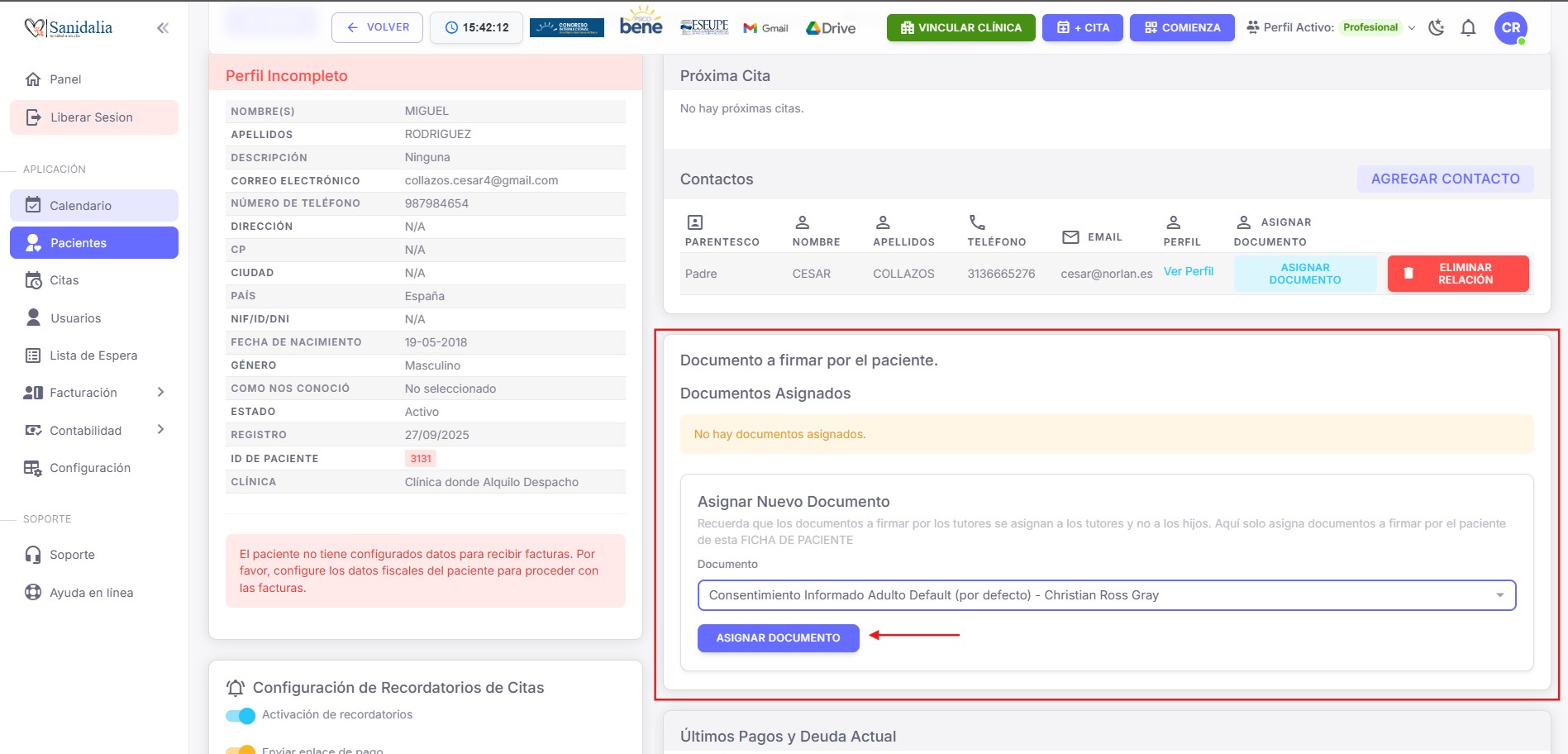Switch to dark mode moon icon

click(1437, 28)
